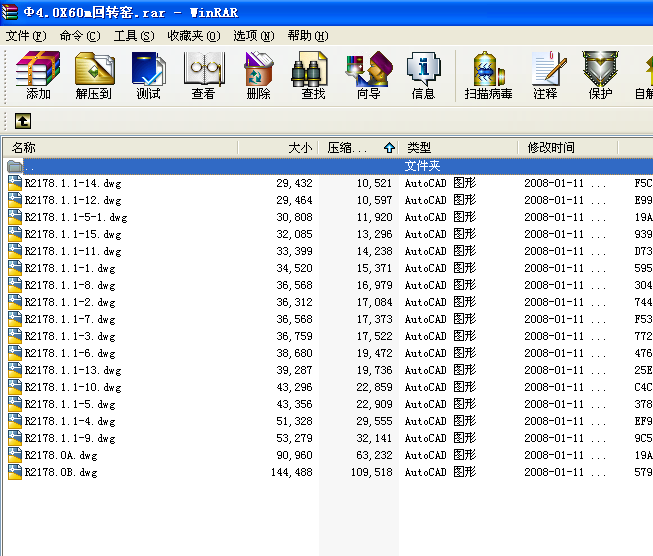Click the 保护 (Protect) shield icon
Screen dimensions: 653x556
[x=600, y=75]
